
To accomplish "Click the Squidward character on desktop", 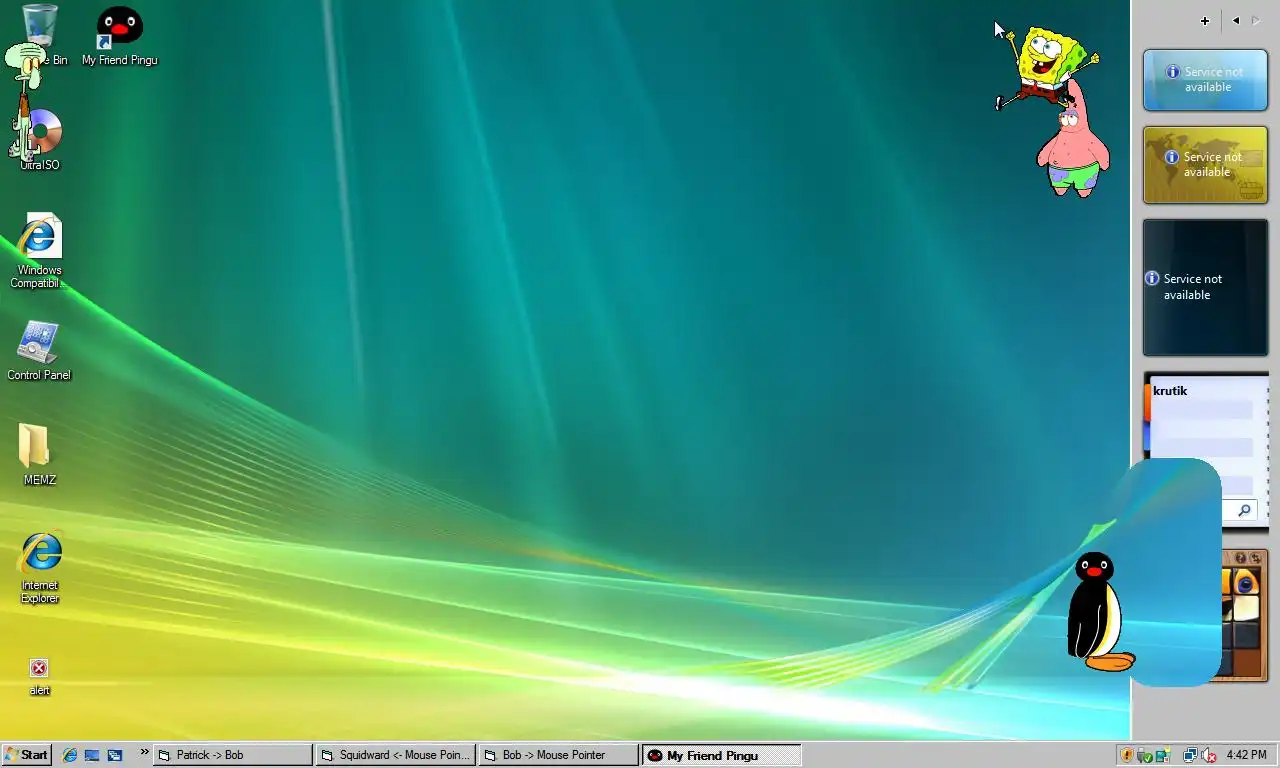I will pyautogui.click(x=26, y=100).
